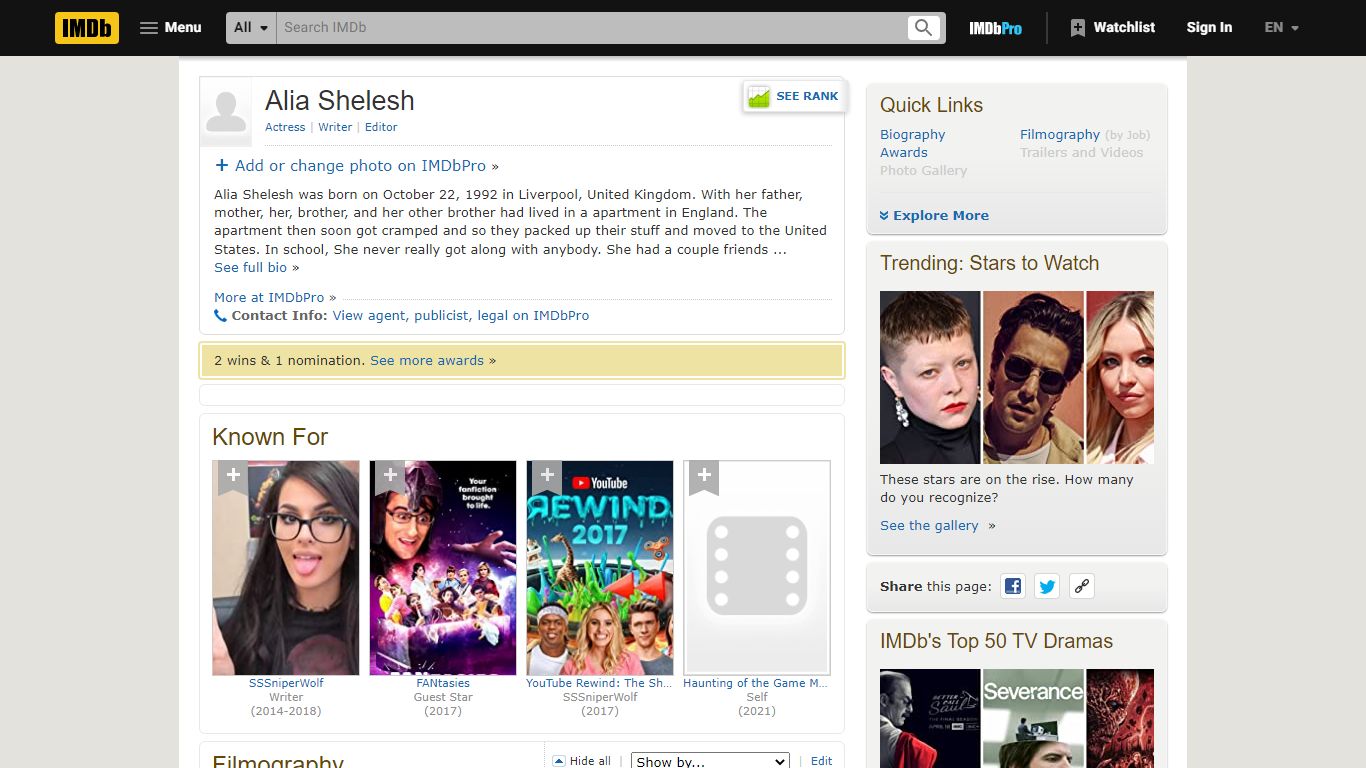The width and height of the screenshot is (1366, 768).
Task: Open the hamburger Menu
Action: (x=170, y=28)
